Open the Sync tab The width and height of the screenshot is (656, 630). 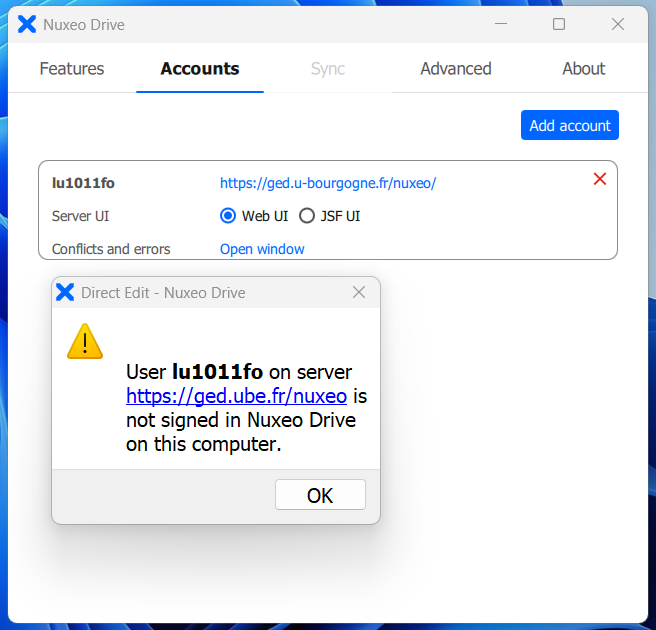pyautogui.click(x=328, y=69)
